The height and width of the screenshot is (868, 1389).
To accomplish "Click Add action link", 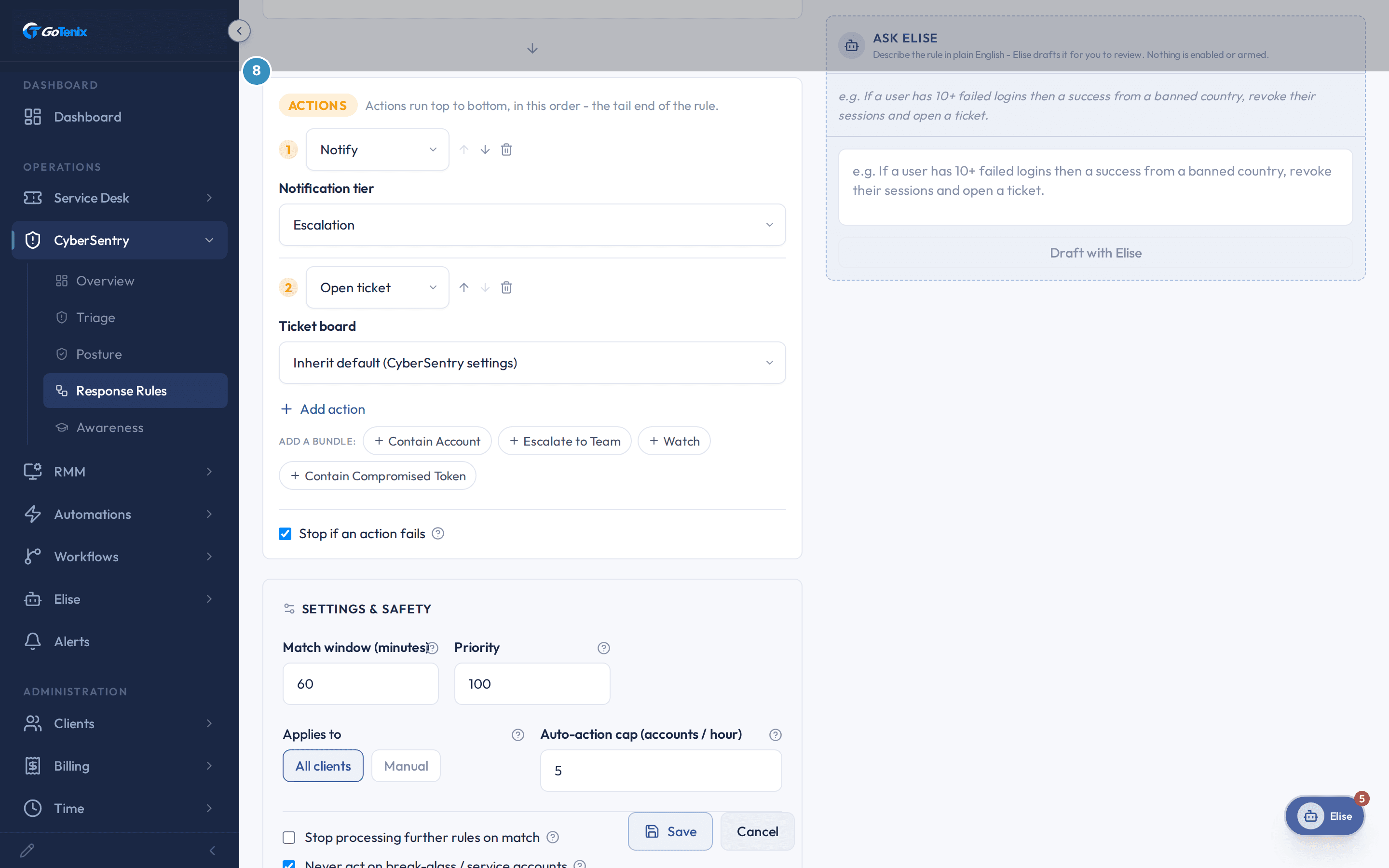I will pos(323,409).
